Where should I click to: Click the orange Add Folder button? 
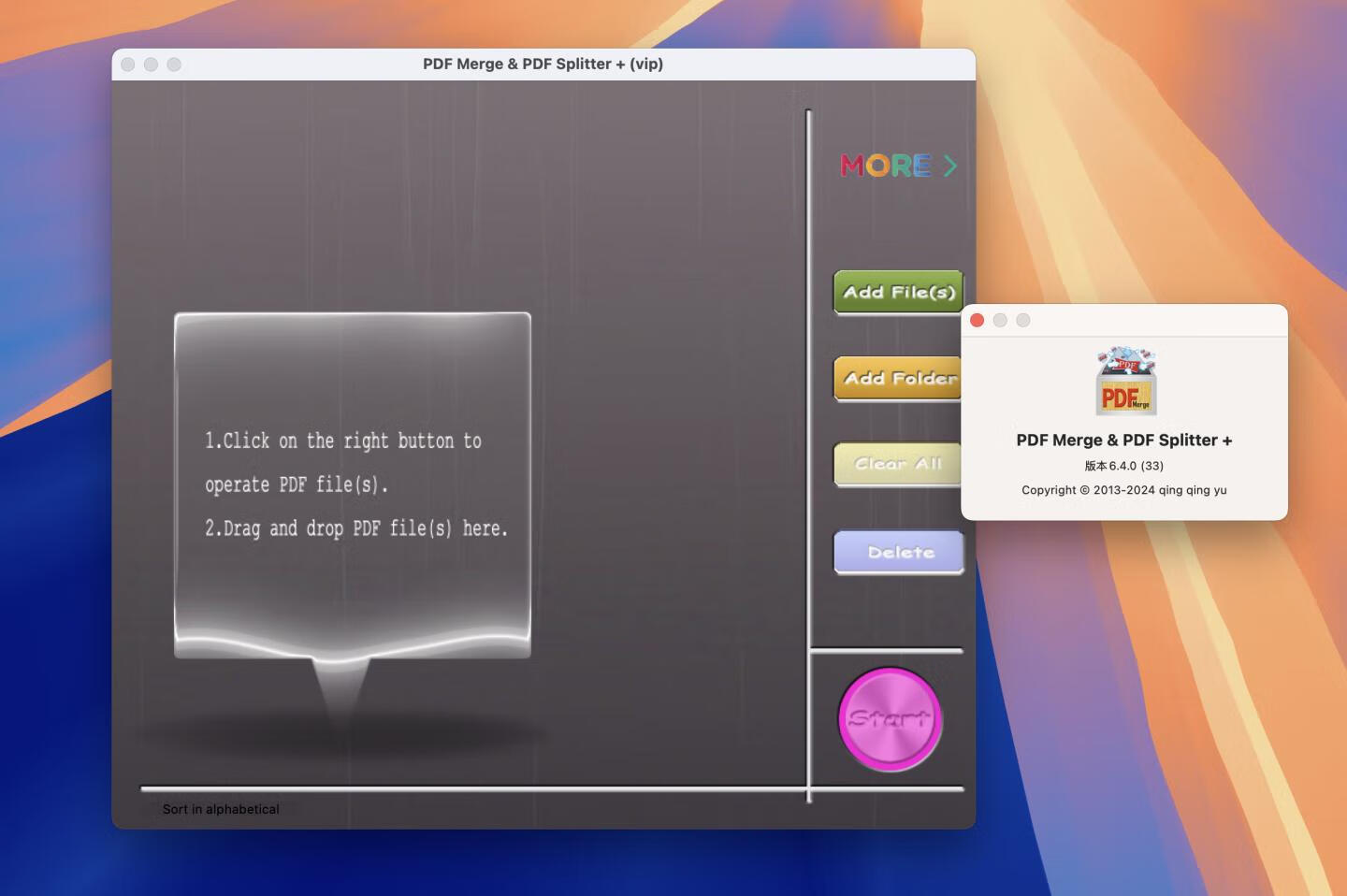pos(897,379)
